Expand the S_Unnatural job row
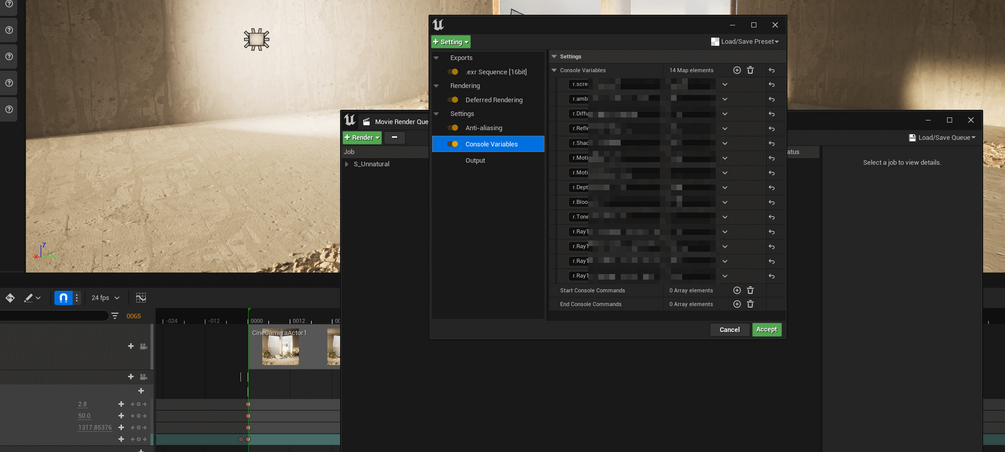Screen dimensions: 1005x452 coord(347,164)
